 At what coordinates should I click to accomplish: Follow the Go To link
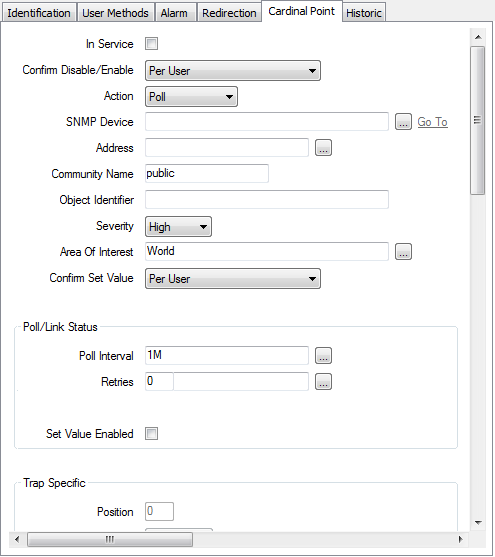point(432,122)
